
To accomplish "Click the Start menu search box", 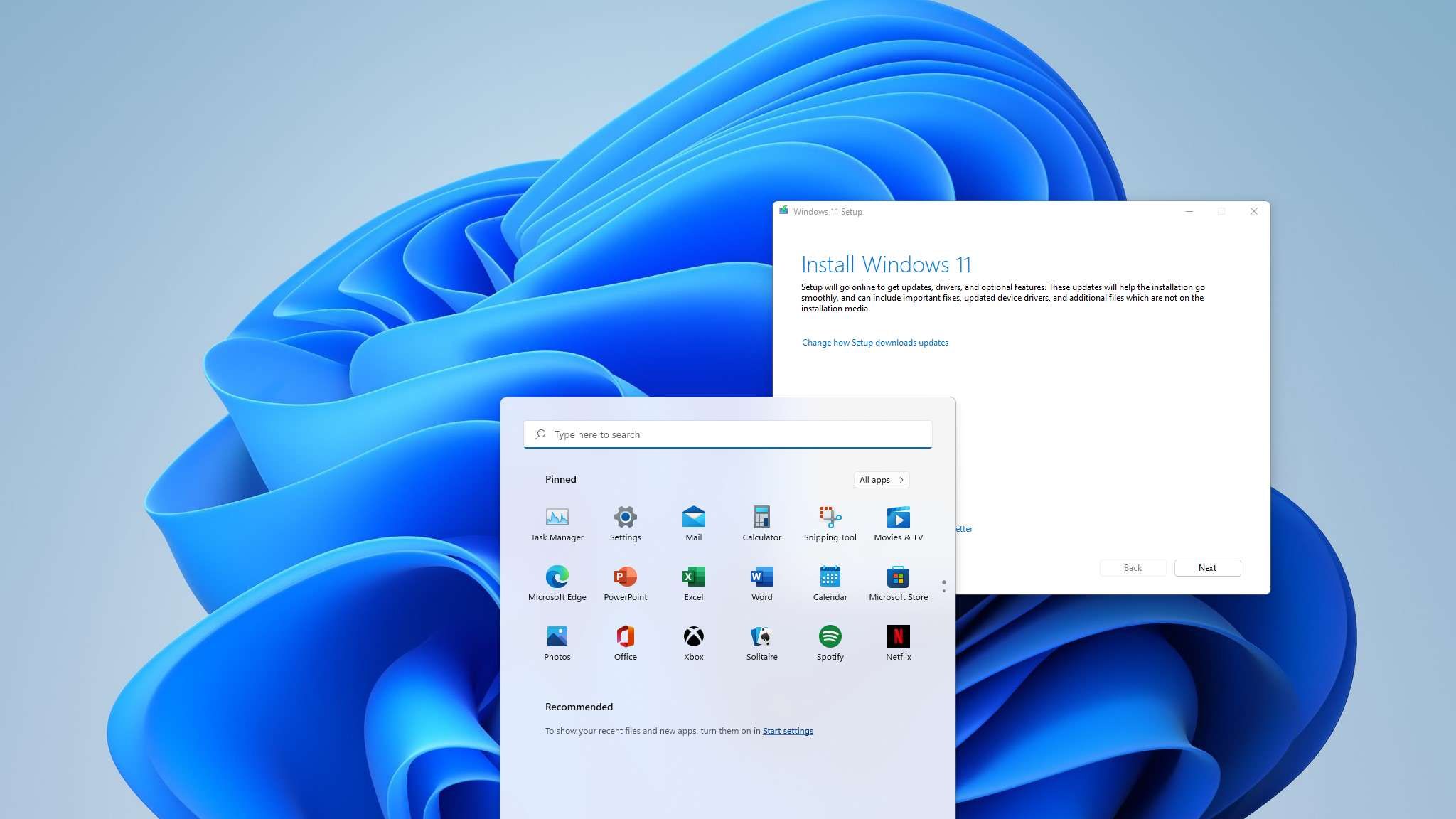I will [727, 434].
